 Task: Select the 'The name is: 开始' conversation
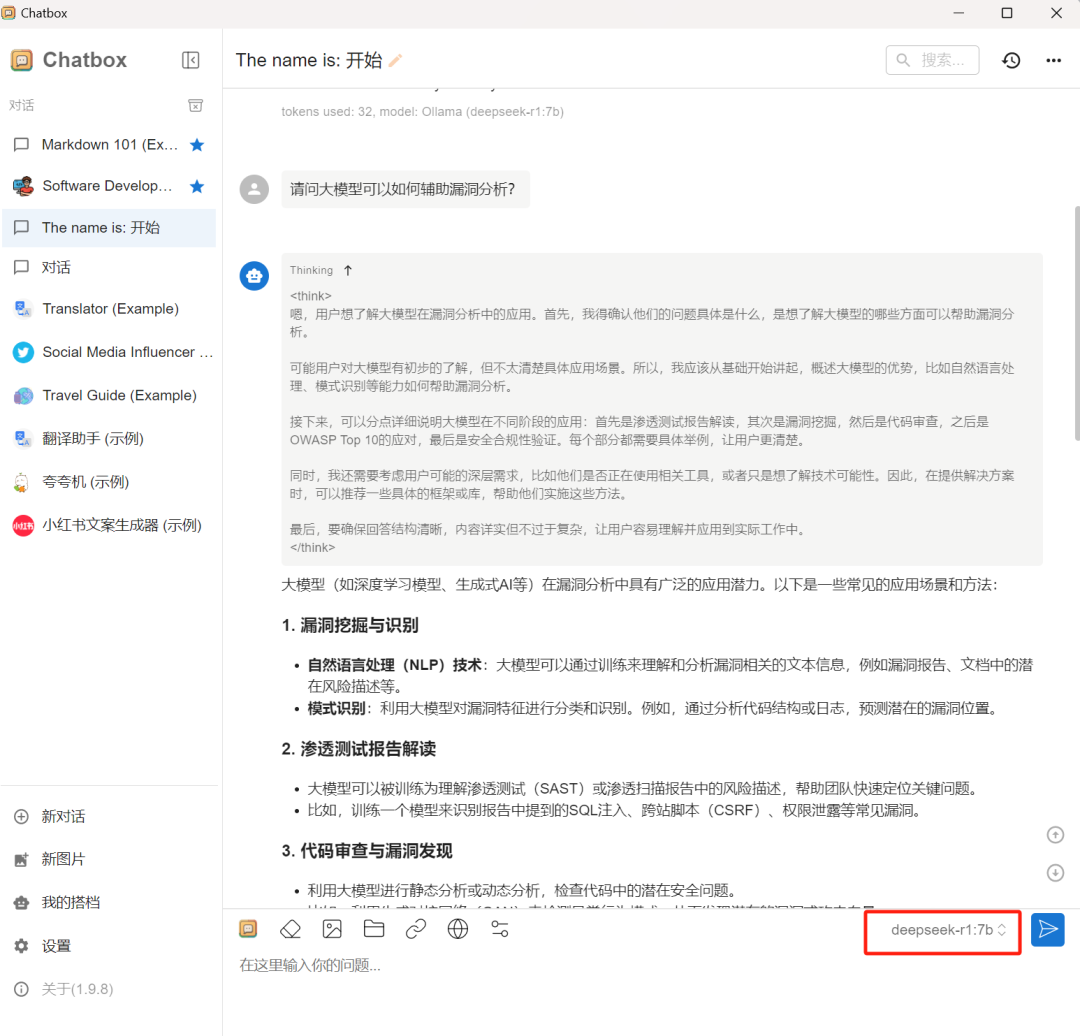(110, 227)
